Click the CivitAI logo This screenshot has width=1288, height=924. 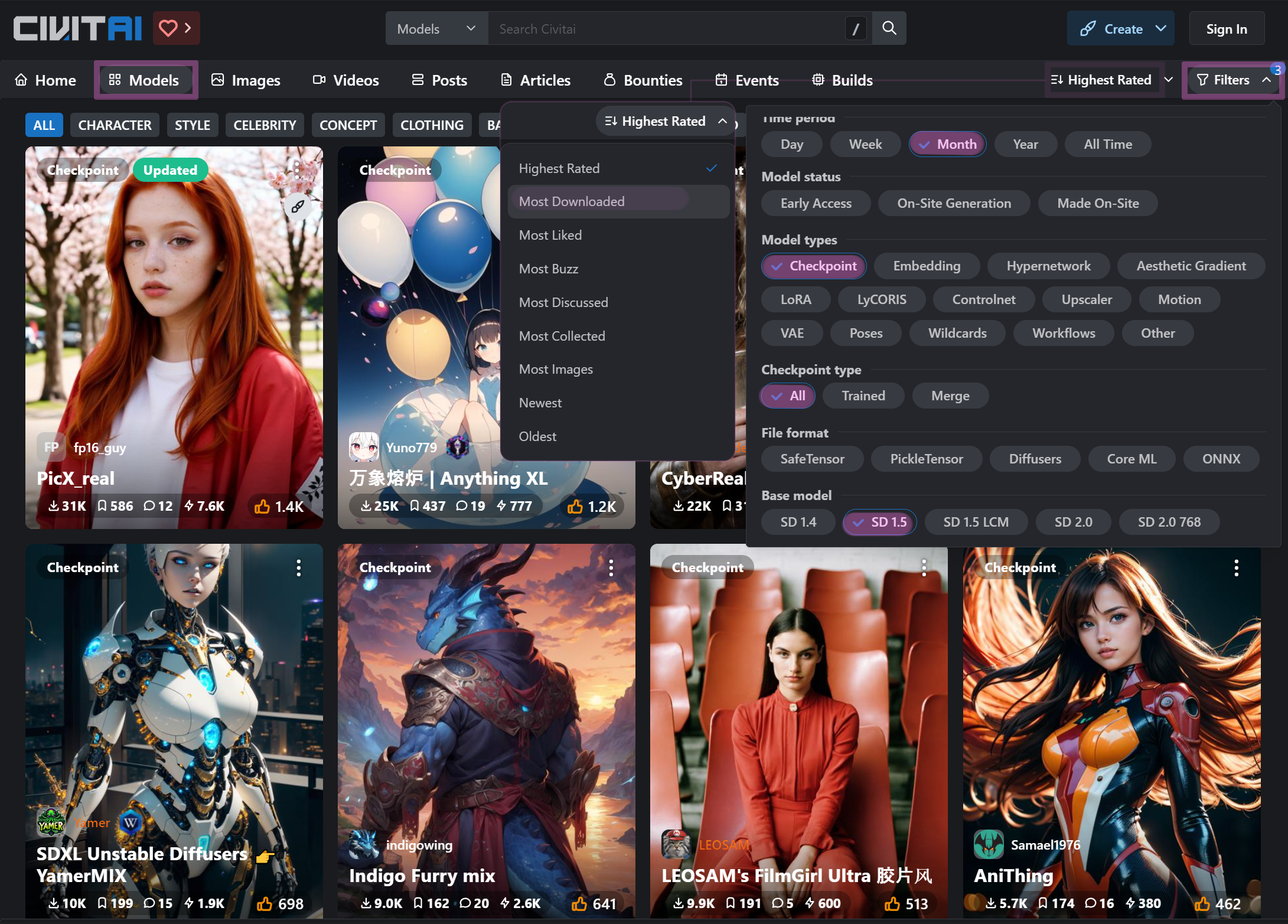(x=77, y=28)
